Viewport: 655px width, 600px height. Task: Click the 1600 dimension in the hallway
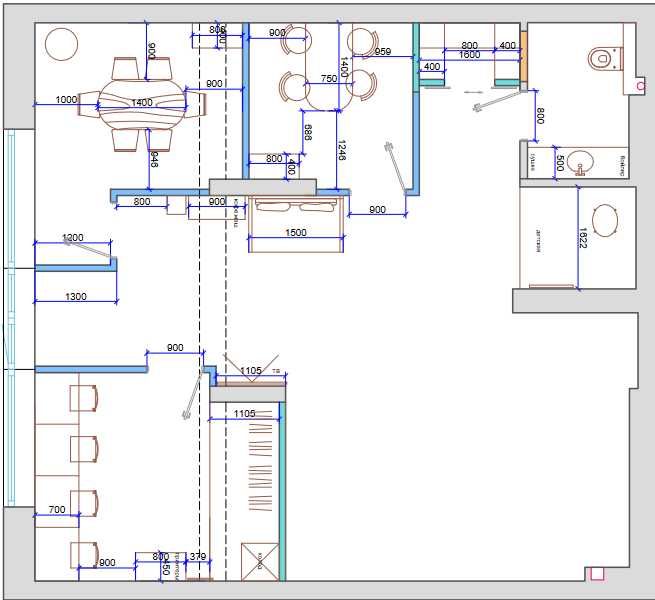(470, 55)
